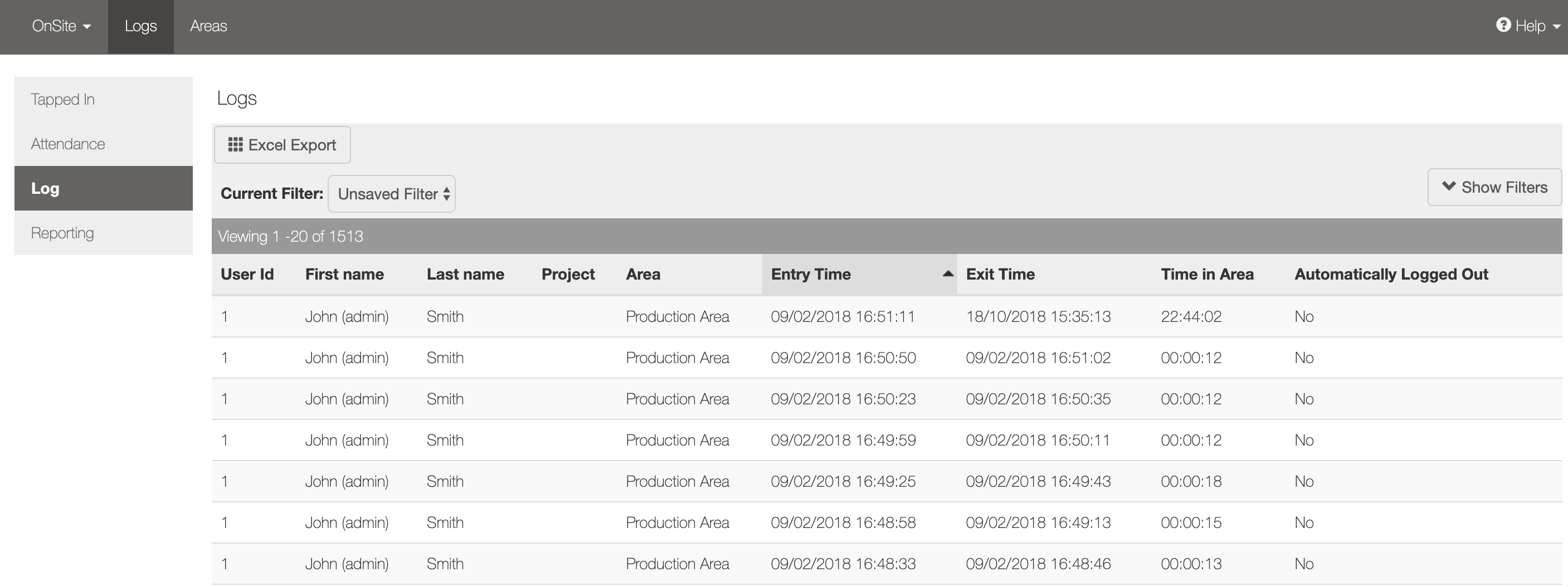Screen dimensions: 1568x587
Task: Select the Log sidebar item
Action: [x=45, y=189]
